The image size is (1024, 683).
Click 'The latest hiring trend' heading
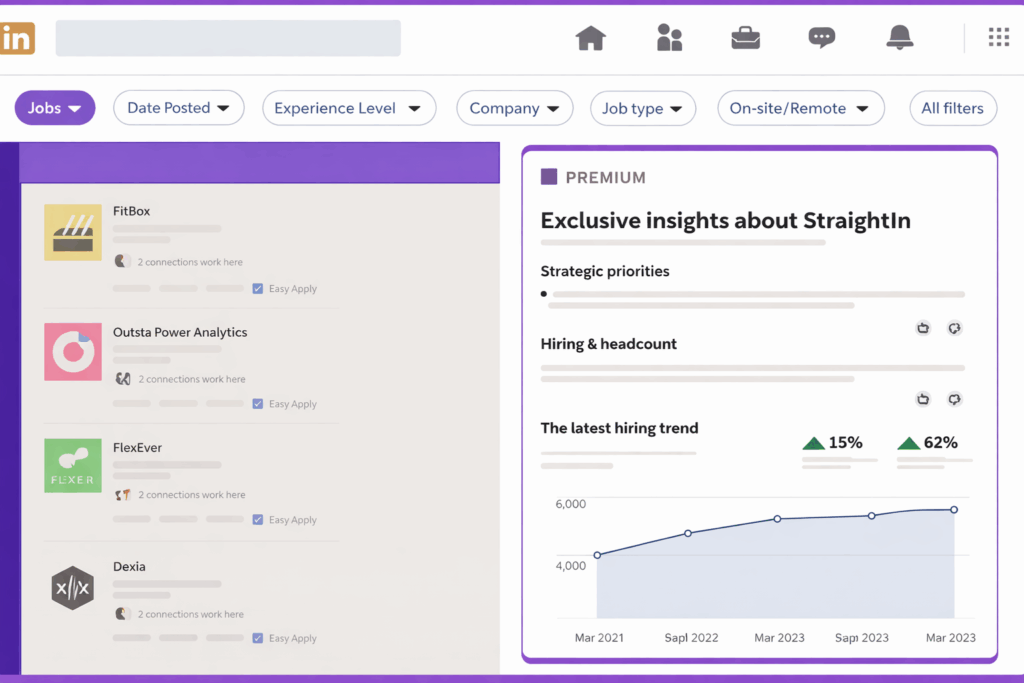coord(619,428)
